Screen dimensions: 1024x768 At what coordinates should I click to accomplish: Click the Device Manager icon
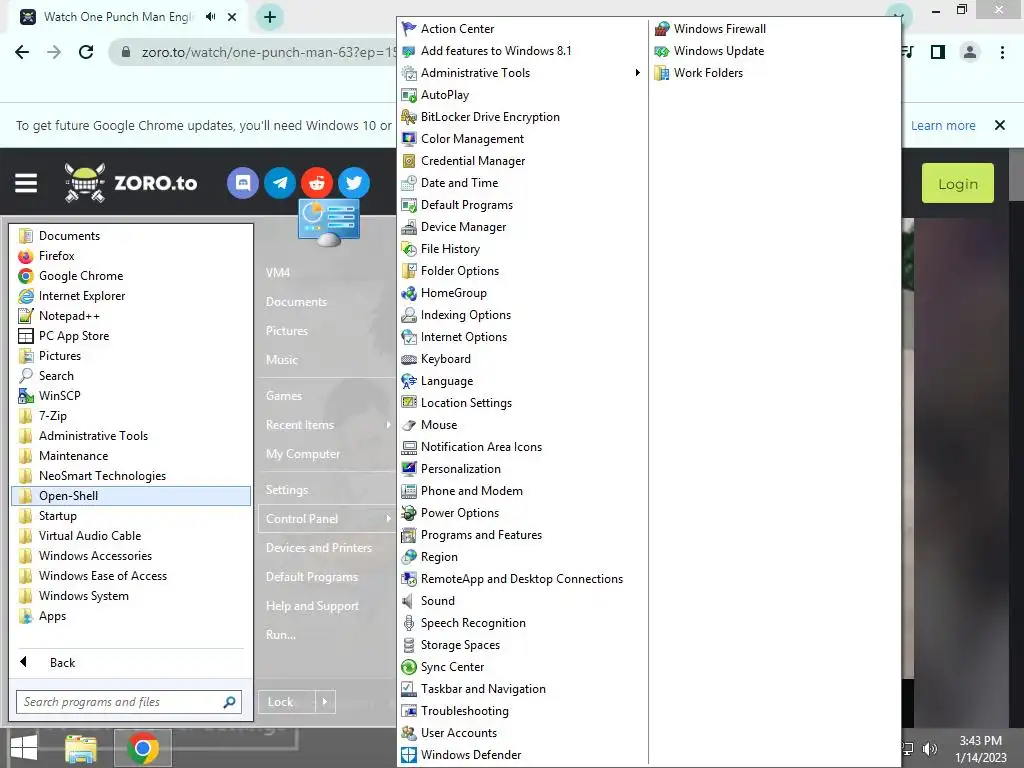click(x=409, y=227)
